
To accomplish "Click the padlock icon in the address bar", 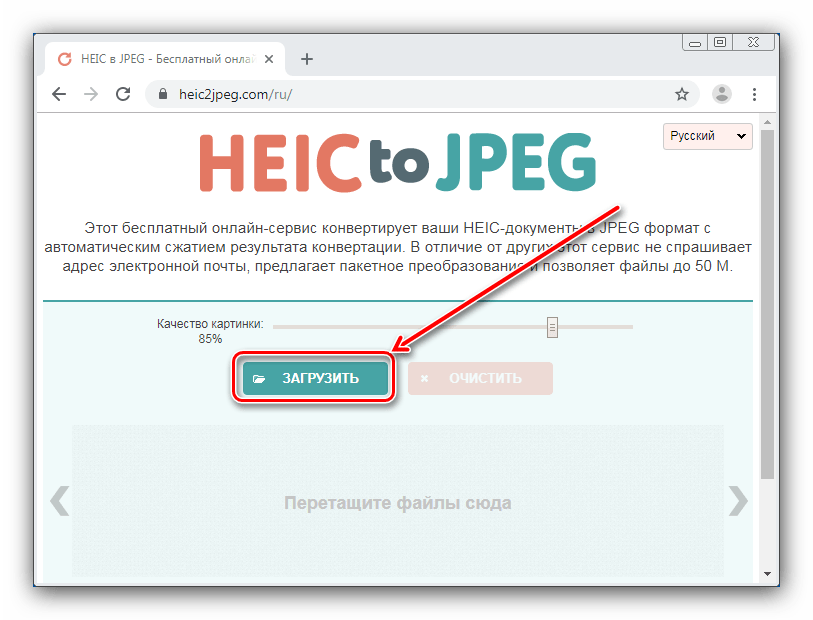I will click(163, 94).
